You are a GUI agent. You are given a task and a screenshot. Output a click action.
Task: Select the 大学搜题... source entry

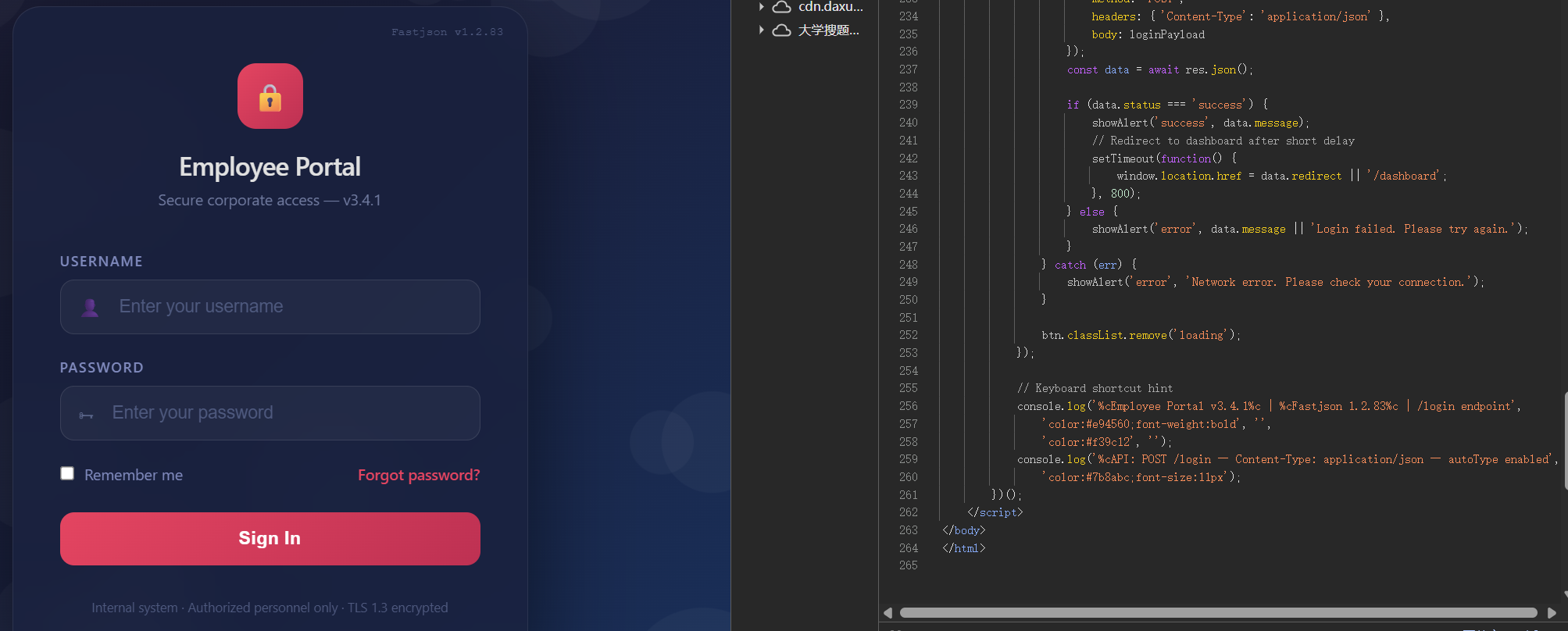(x=828, y=30)
